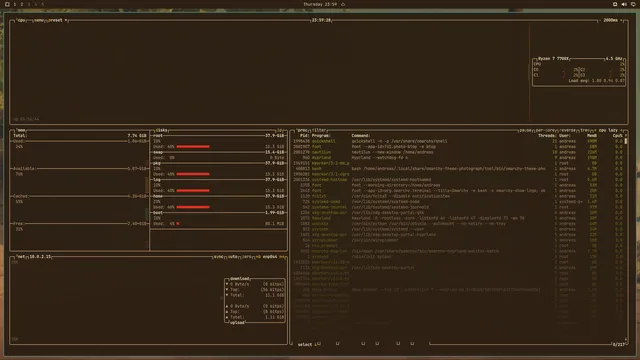Click the MemB column header
The image size is (640, 360).
592,136
